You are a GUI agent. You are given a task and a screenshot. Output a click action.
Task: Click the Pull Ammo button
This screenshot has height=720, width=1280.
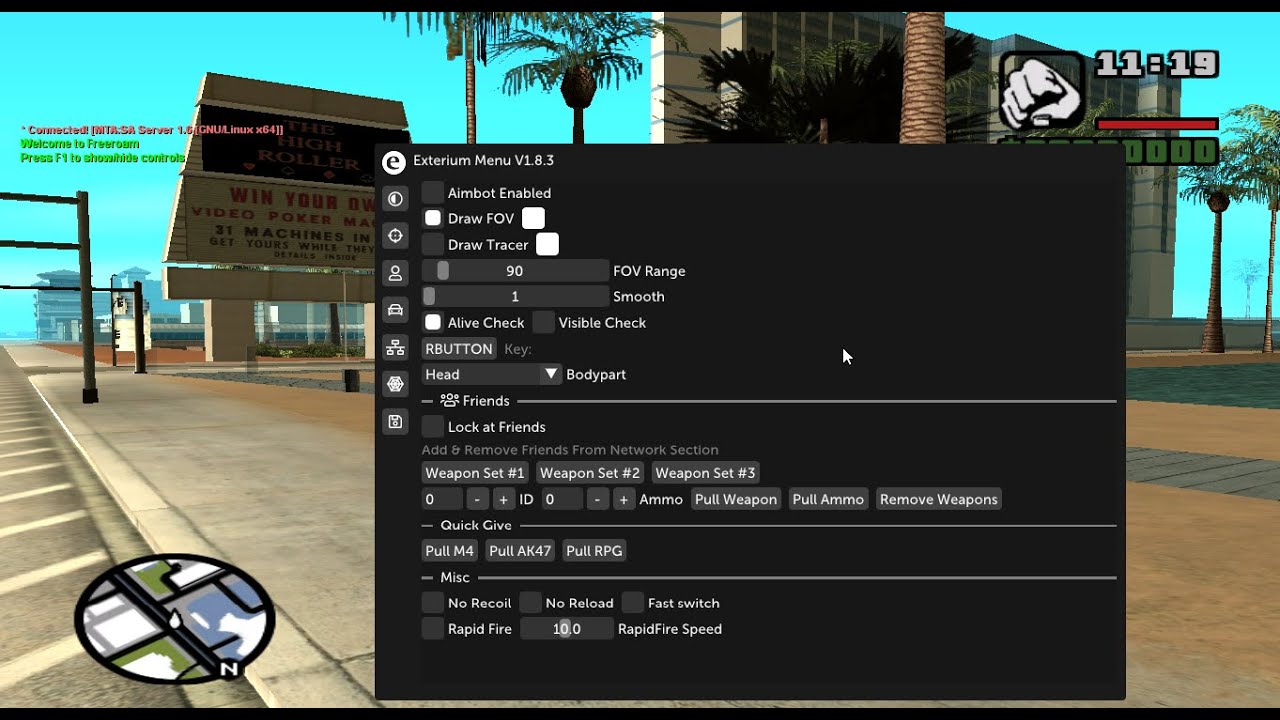(828, 499)
